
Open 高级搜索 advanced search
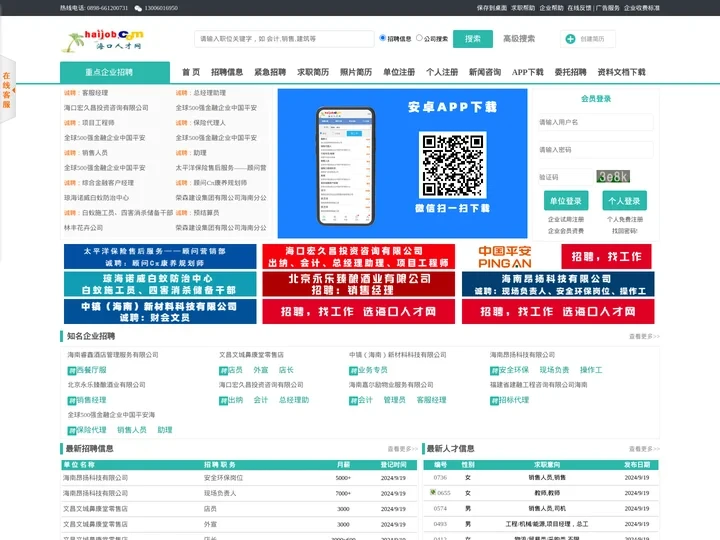pyautogui.click(x=519, y=39)
